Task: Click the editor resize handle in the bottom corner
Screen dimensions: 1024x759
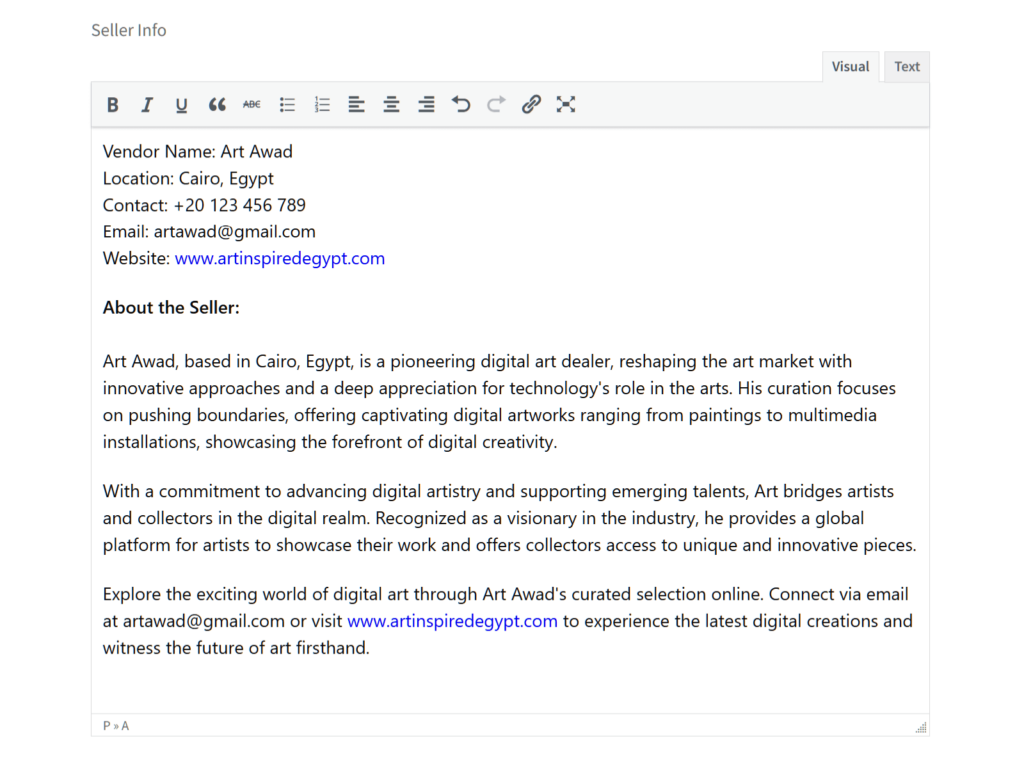Action: pos(921,727)
